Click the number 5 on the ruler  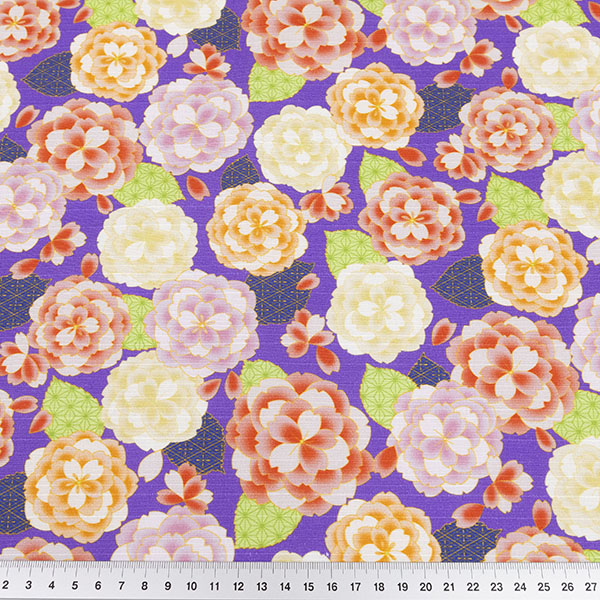pyautogui.click(x=75, y=585)
